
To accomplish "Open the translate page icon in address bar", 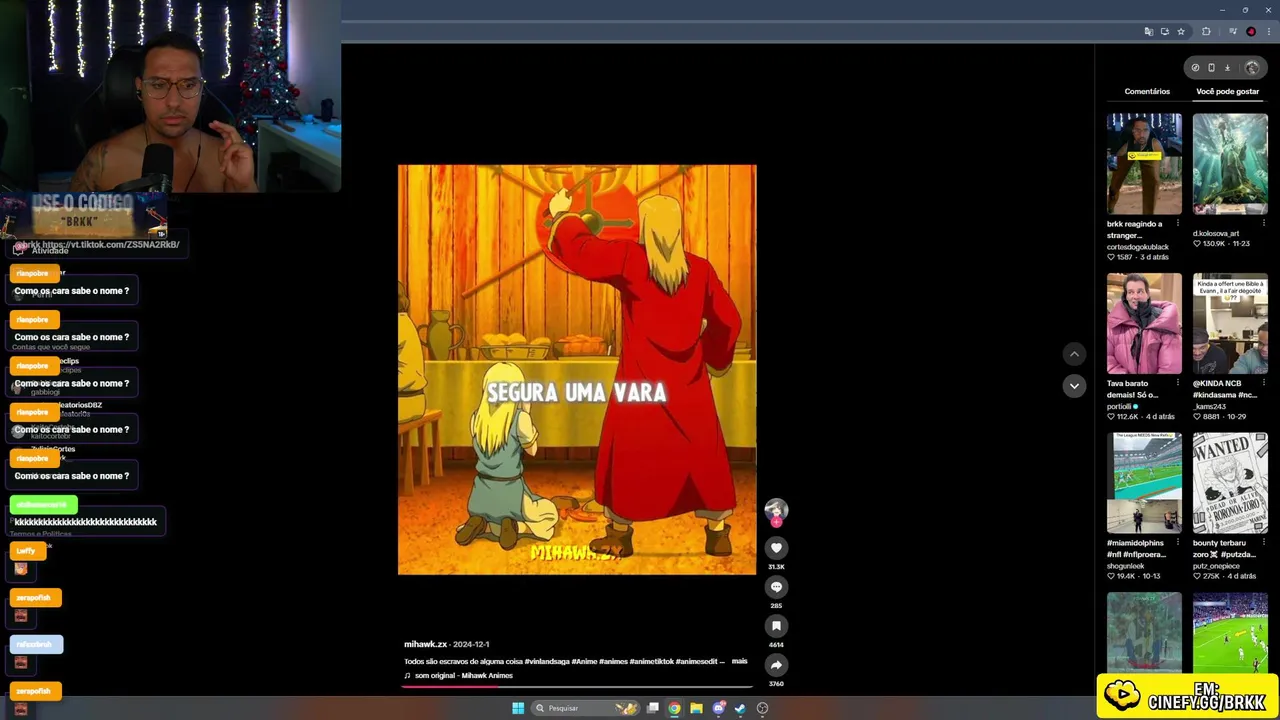I will pyautogui.click(x=1149, y=32).
